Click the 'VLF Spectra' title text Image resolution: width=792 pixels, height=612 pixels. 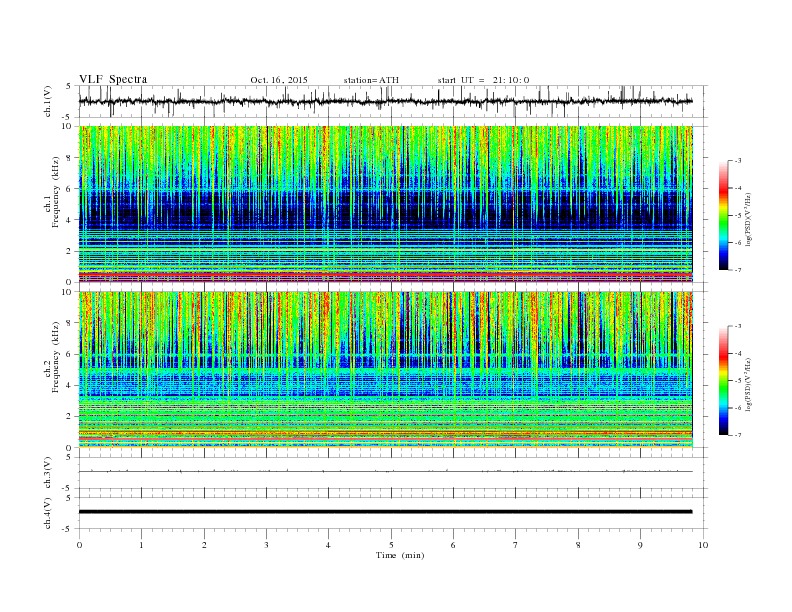coord(113,79)
